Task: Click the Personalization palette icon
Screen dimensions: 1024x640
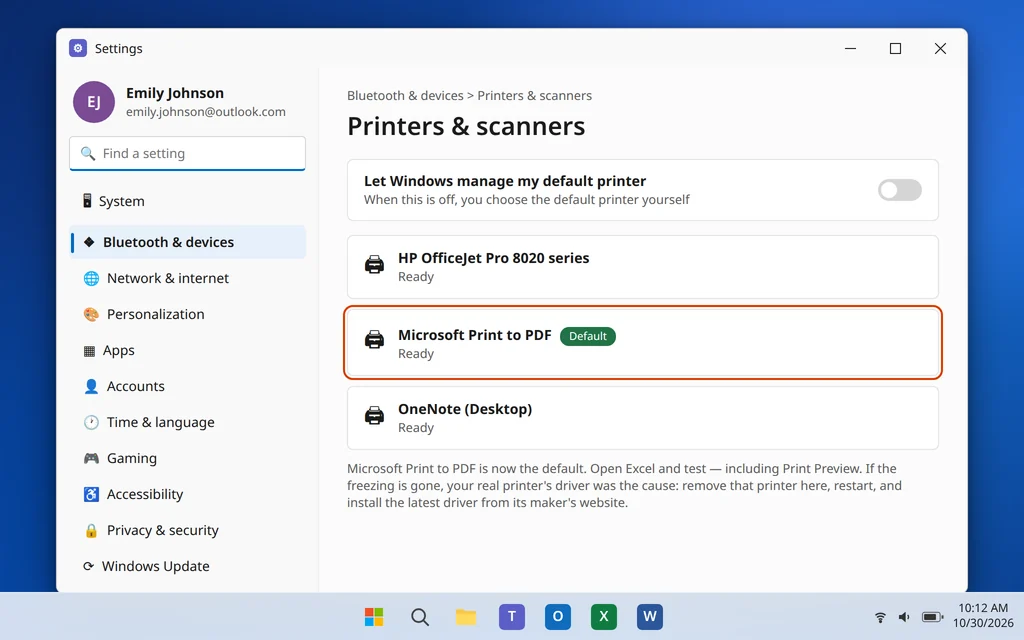Action: click(91, 314)
